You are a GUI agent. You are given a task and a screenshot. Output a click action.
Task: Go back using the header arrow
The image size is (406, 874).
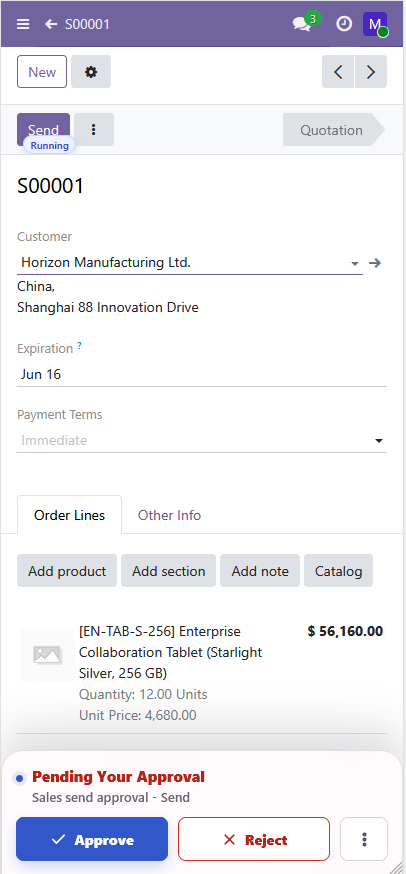(51, 24)
